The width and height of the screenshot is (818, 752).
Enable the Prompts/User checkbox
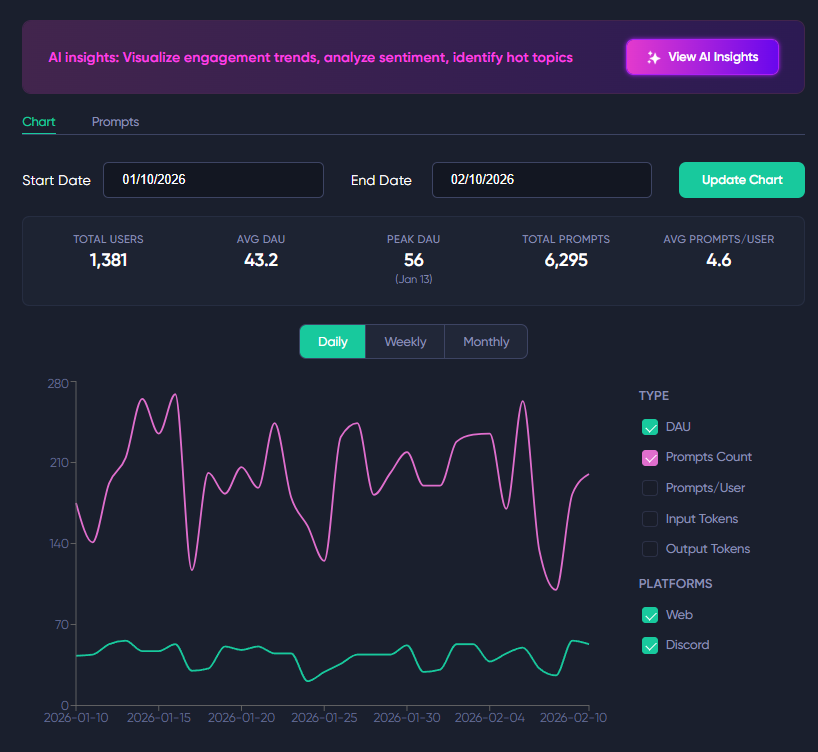click(650, 488)
